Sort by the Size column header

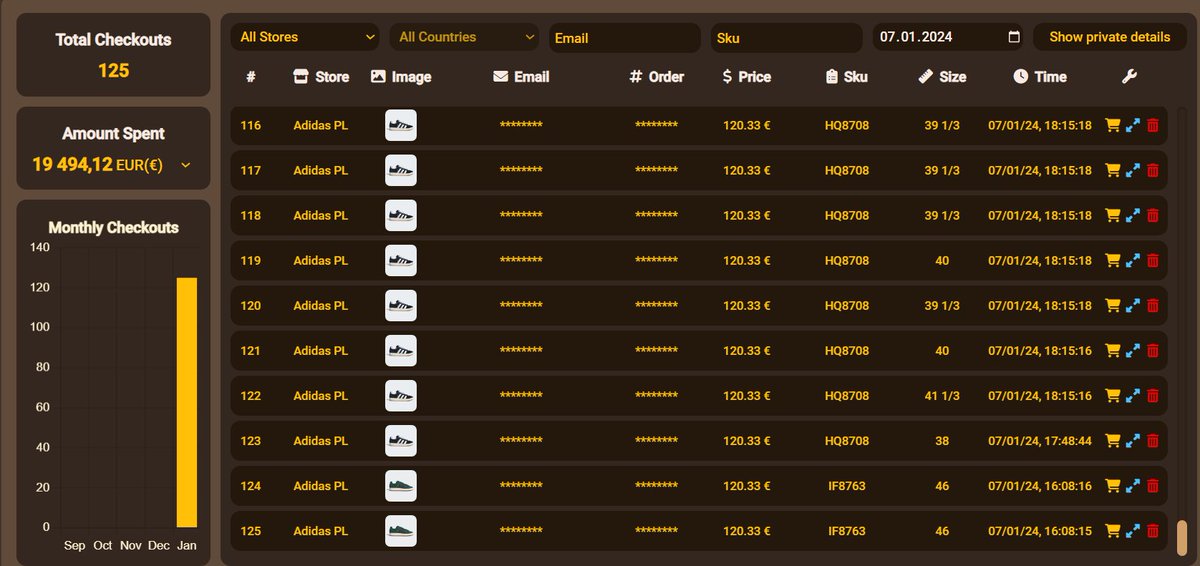pos(942,76)
